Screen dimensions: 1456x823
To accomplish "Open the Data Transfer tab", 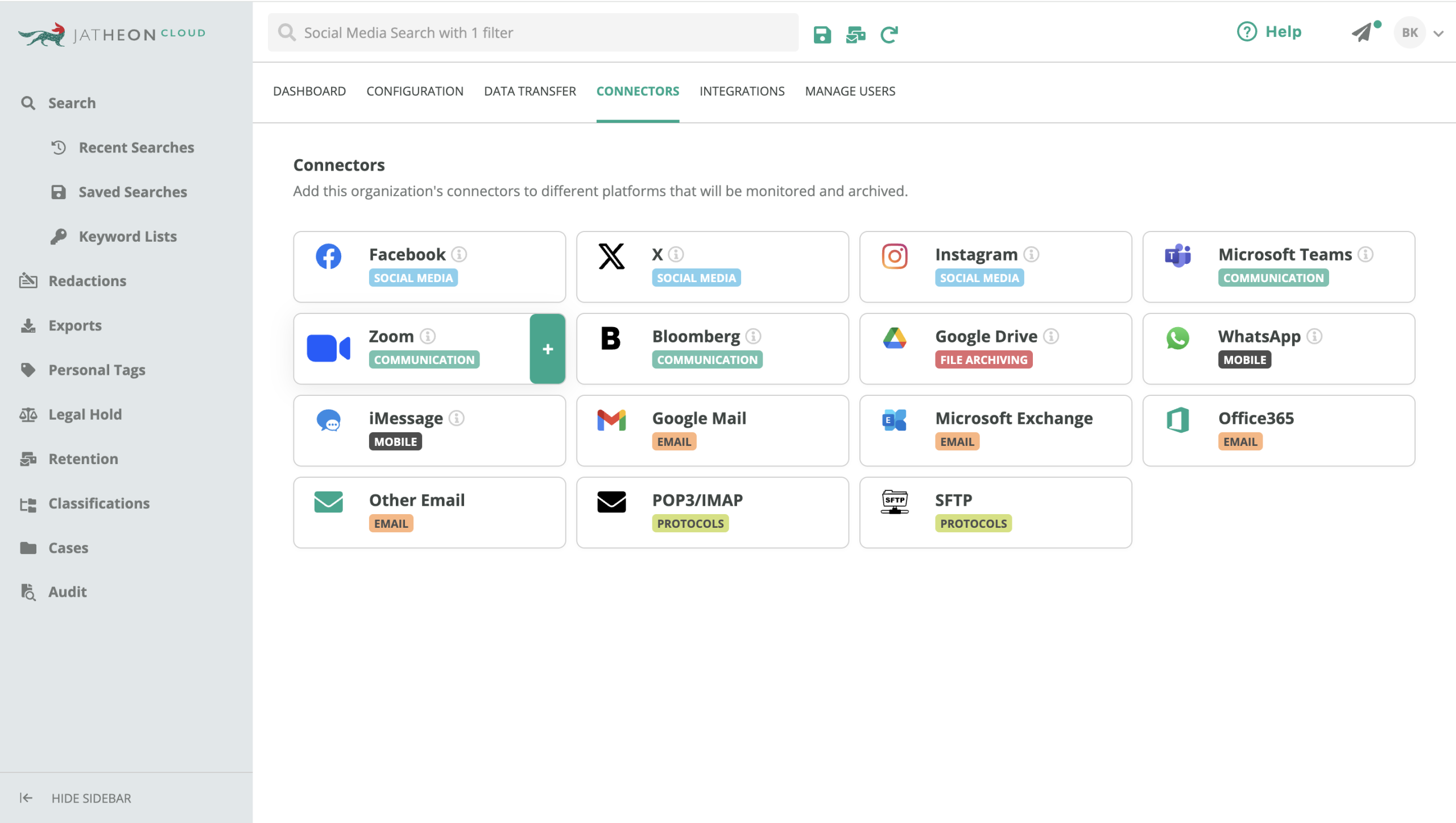I will pos(530,91).
